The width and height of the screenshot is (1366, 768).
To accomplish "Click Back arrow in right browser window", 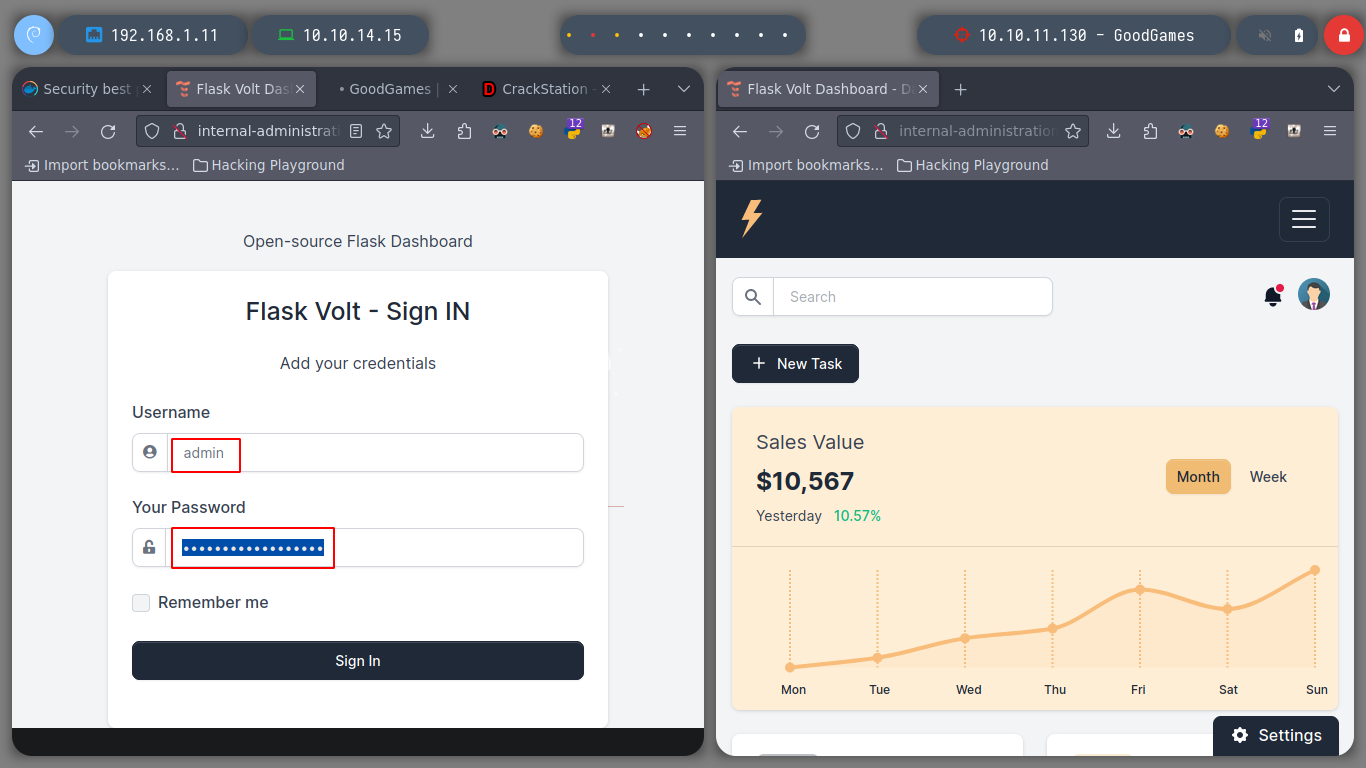I will pos(740,131).
